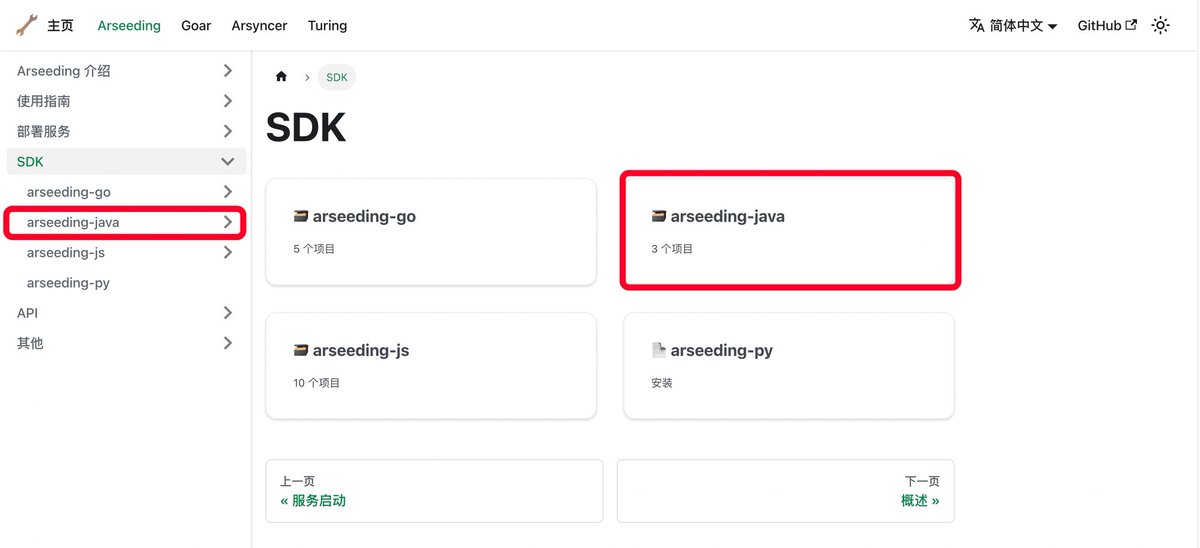The height and width of the screenshot is (548, 1200).
Task: Click the "10 个项目" text
Action: click(x=317, y=383)
